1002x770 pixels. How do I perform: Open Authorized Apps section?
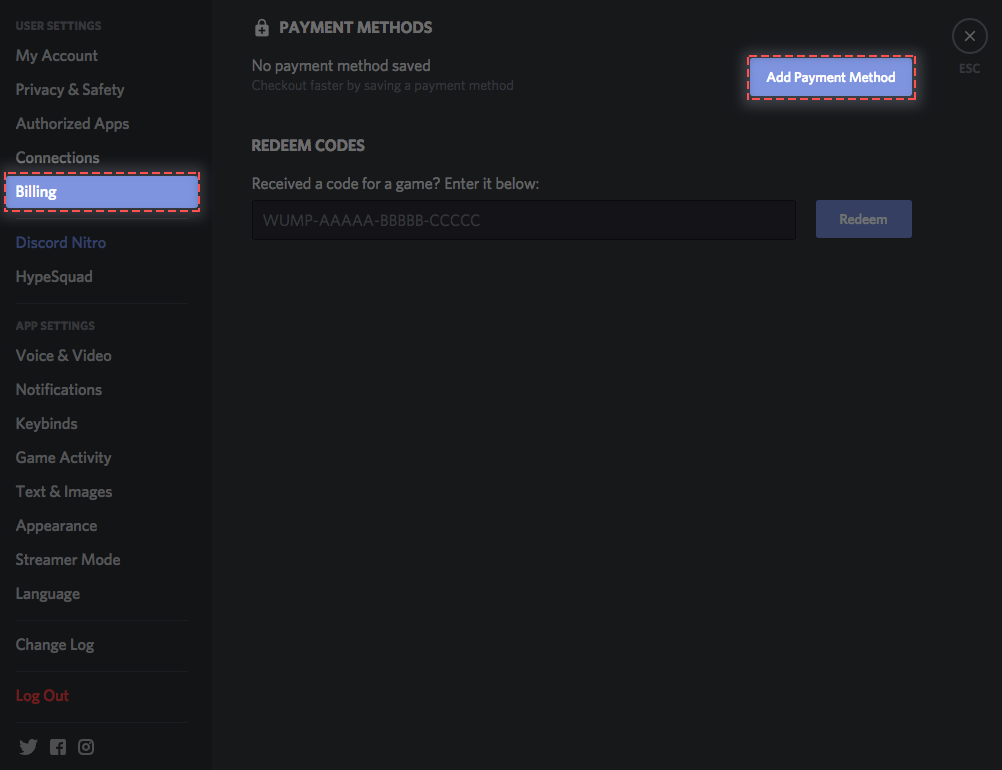72,123
